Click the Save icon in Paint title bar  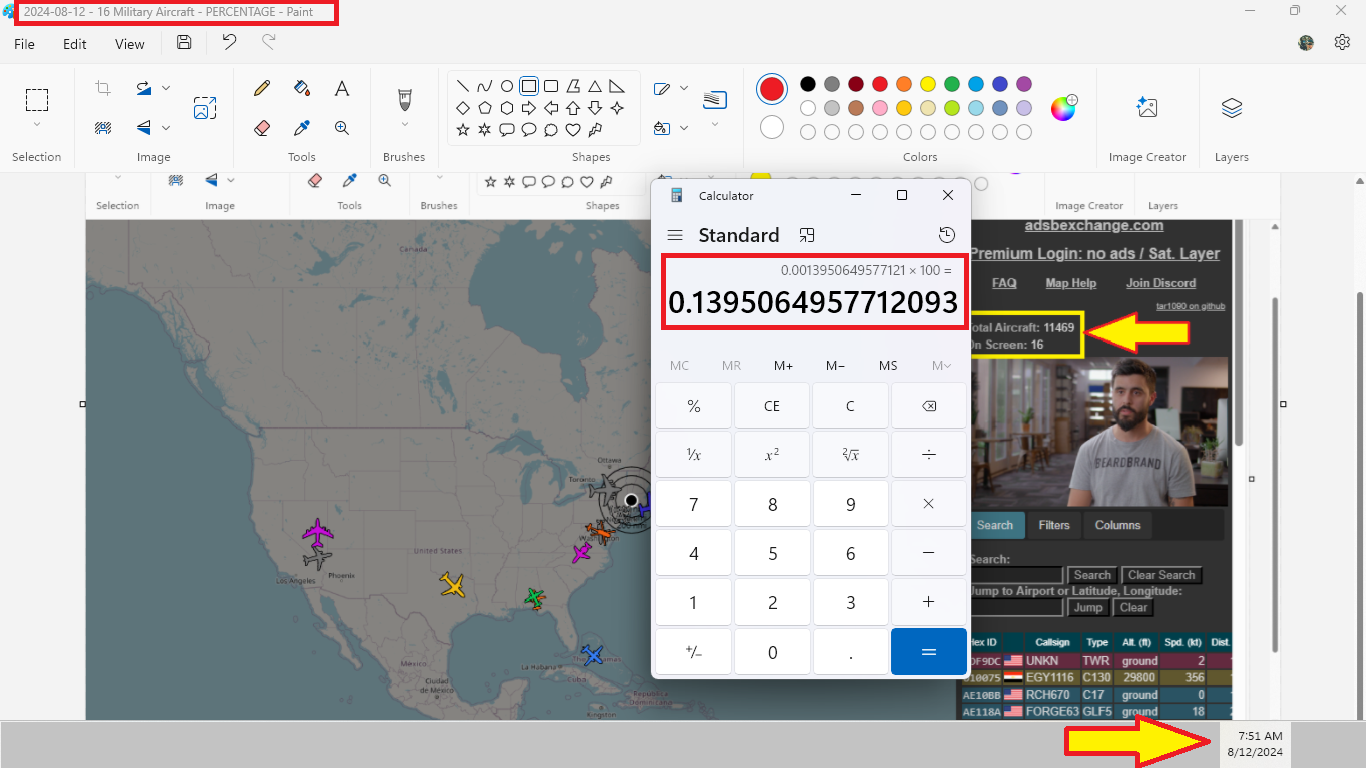(184, 42)
